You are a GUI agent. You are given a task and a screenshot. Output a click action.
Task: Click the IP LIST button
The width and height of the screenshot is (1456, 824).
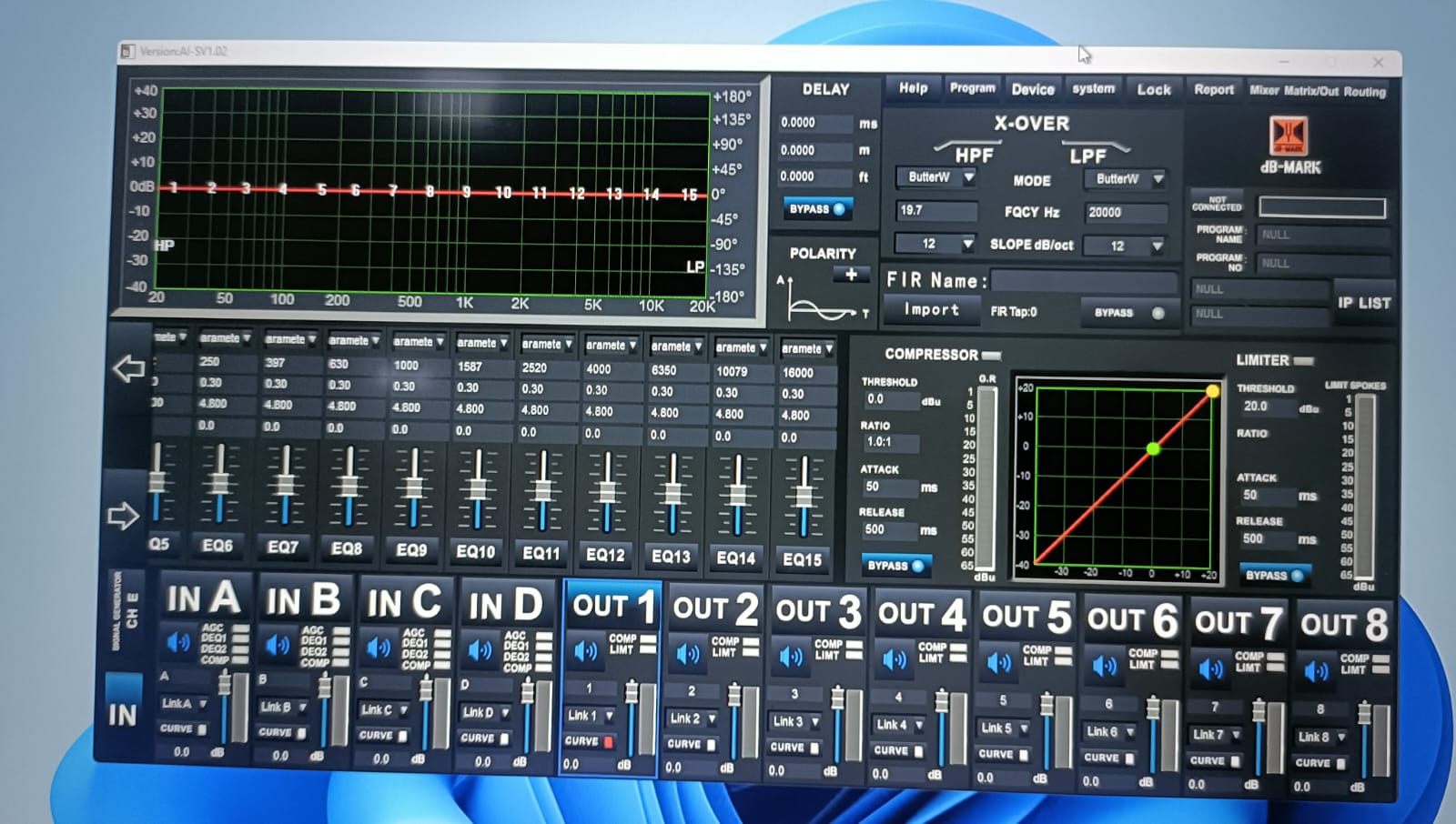coord(1364,303)
